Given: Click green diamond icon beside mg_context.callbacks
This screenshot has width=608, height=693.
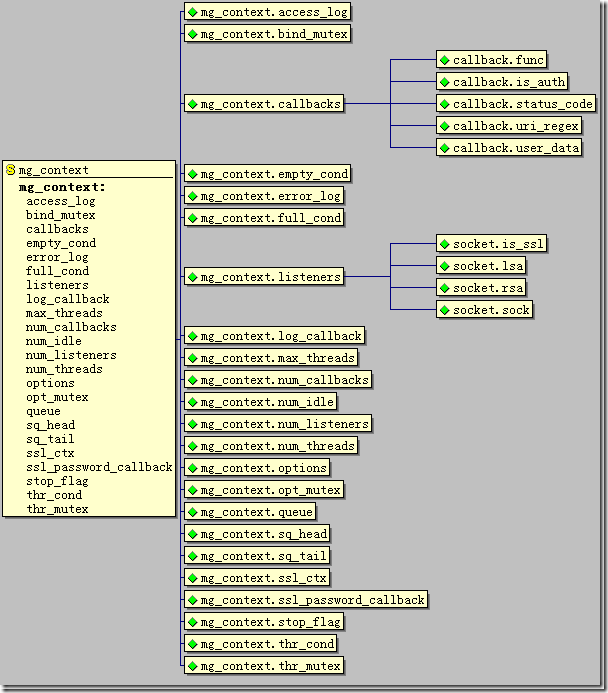Looking at the screenshot, I should [x=193, y=104].
